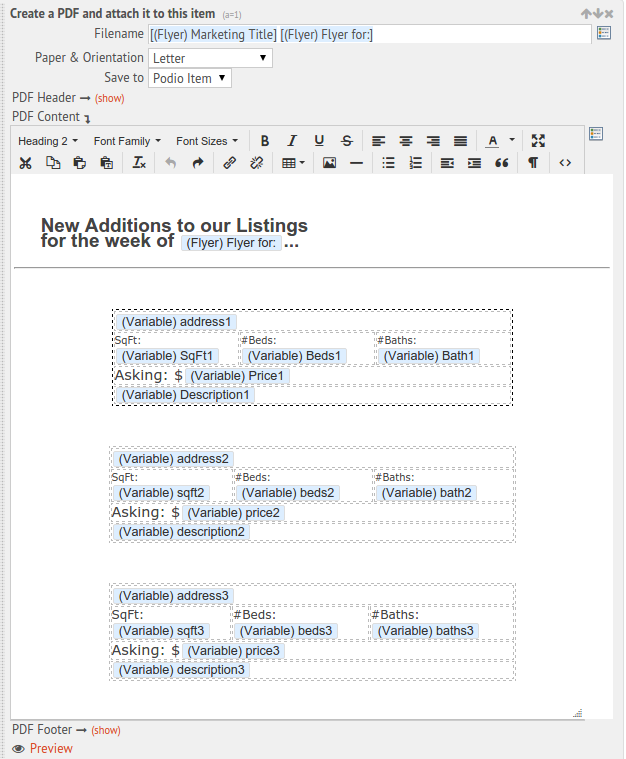The height and width of the screenshot is (759, 626).
Task: Select the (Variable) Description1 token
Action: pyautogui.click(x=185, y=395)
